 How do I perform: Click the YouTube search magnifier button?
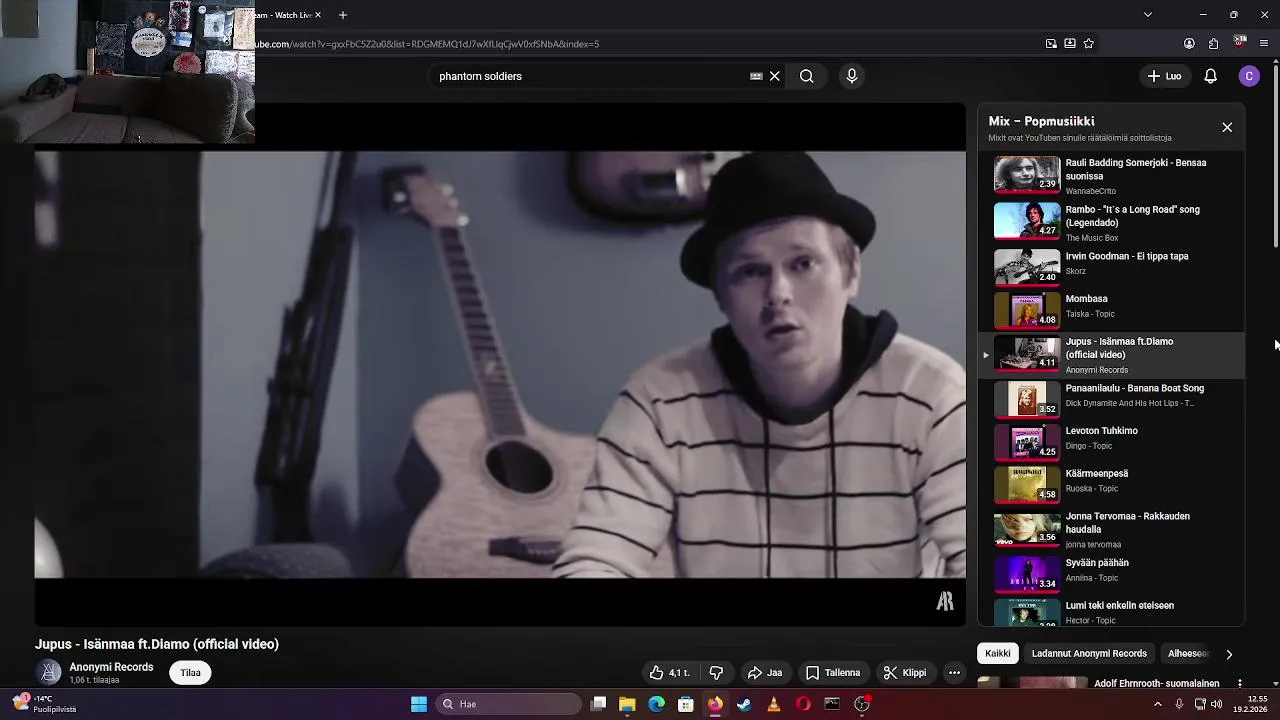[x=806, y=76]
